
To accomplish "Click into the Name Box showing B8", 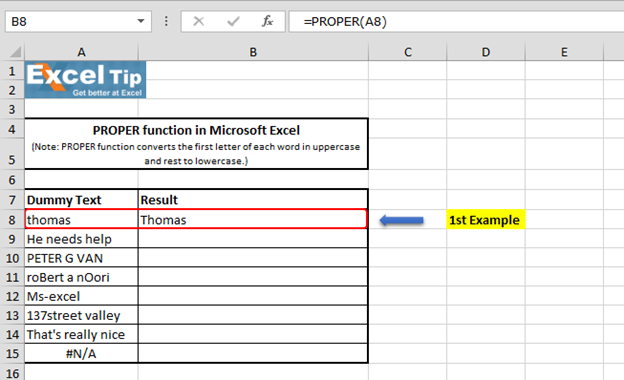I will tap(71, 21).
